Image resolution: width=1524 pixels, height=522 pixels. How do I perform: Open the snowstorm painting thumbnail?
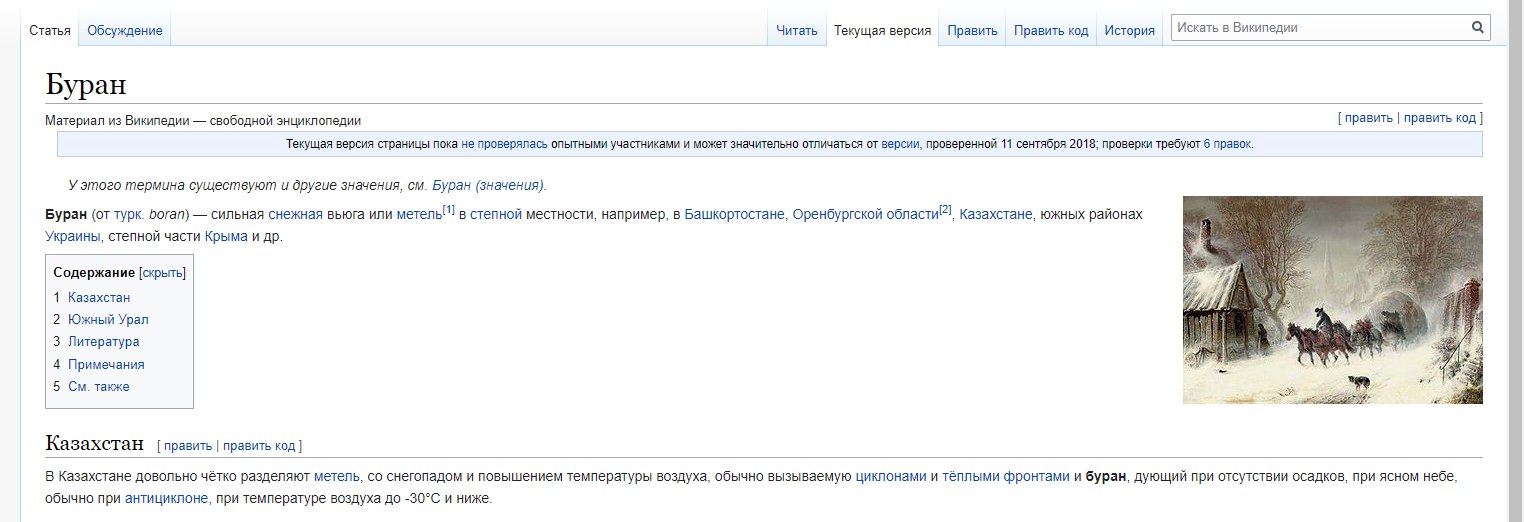pyautogui.click(x=1333, y=300)
